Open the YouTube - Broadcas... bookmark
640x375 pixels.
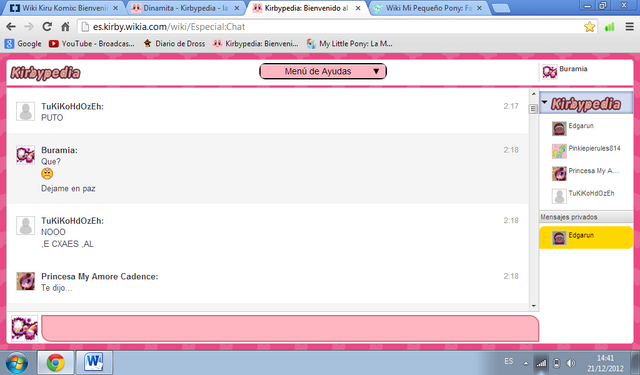pyautogui.click(x=91, y=44)
